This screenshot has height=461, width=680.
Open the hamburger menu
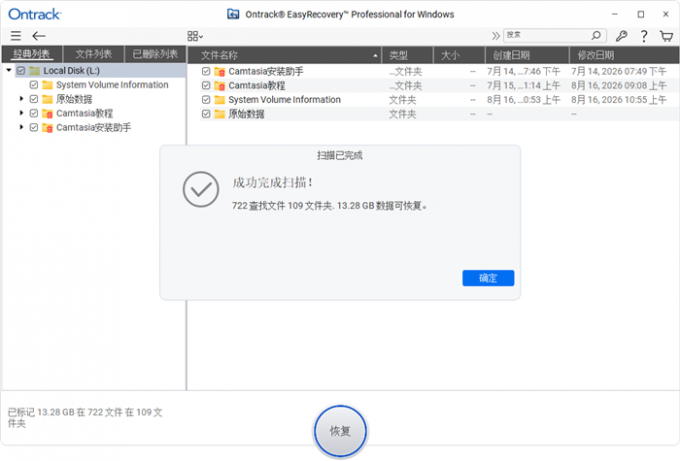[16, 36]
